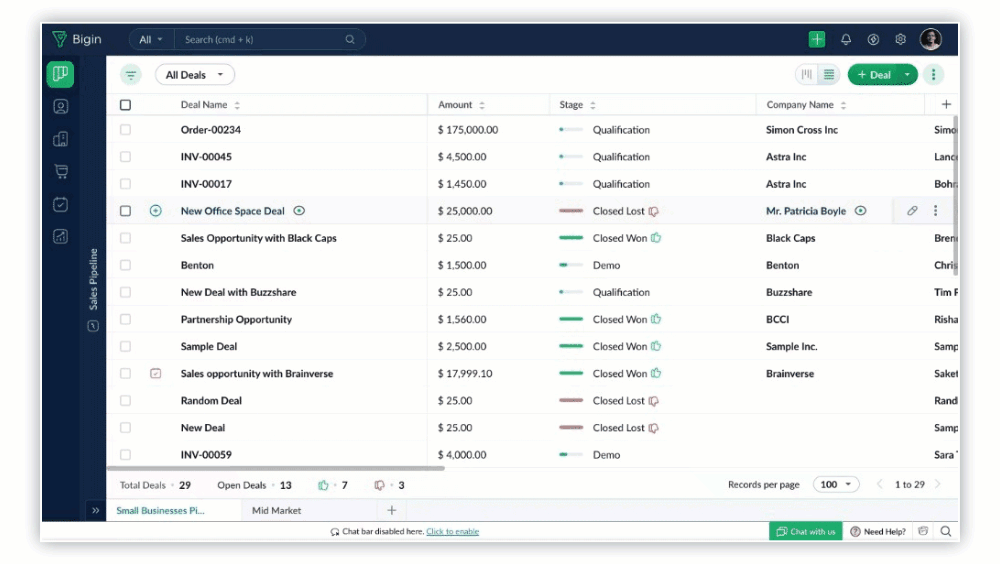Image resolution: width=1000 pixels, height=564 pixels.
Task: Switch to list view
Action: click(x=828, y=75)
